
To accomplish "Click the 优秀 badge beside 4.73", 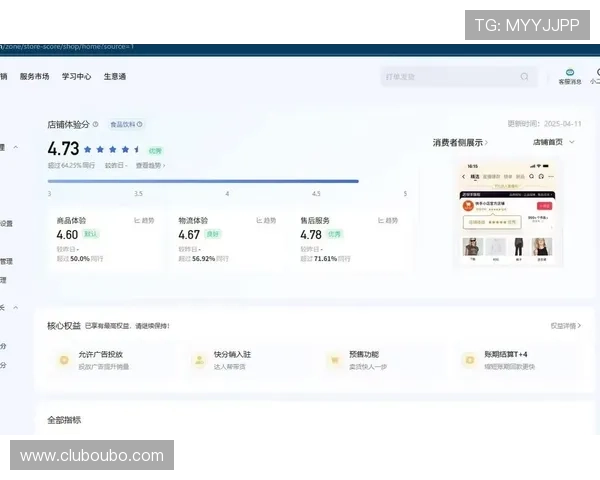I will [155, 151].
